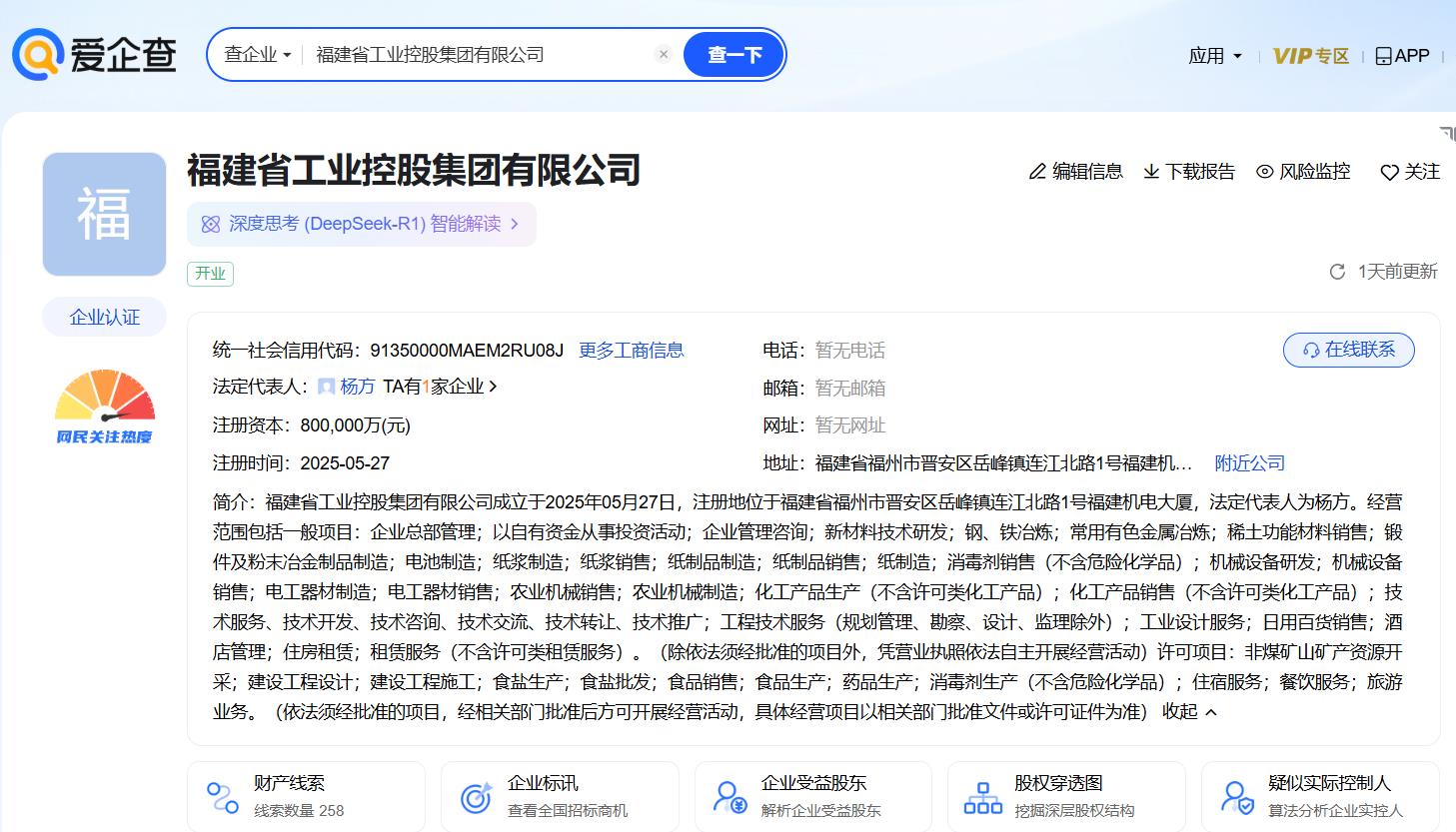Focus the company name search field

(480, 54)
